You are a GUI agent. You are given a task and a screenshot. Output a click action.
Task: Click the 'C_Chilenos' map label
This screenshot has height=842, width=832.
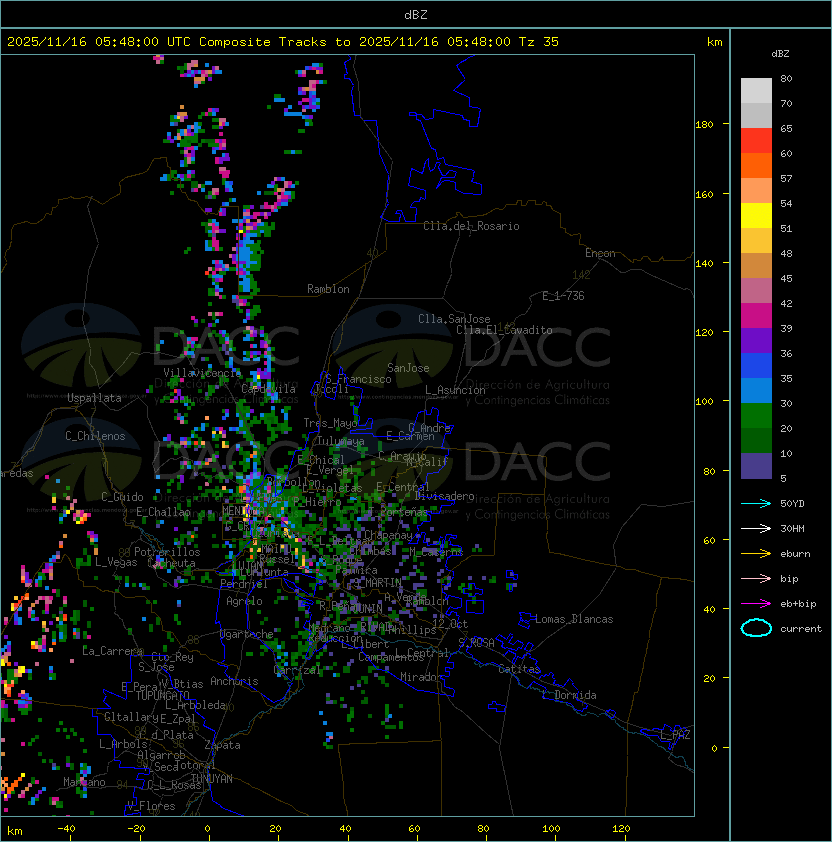95,436
